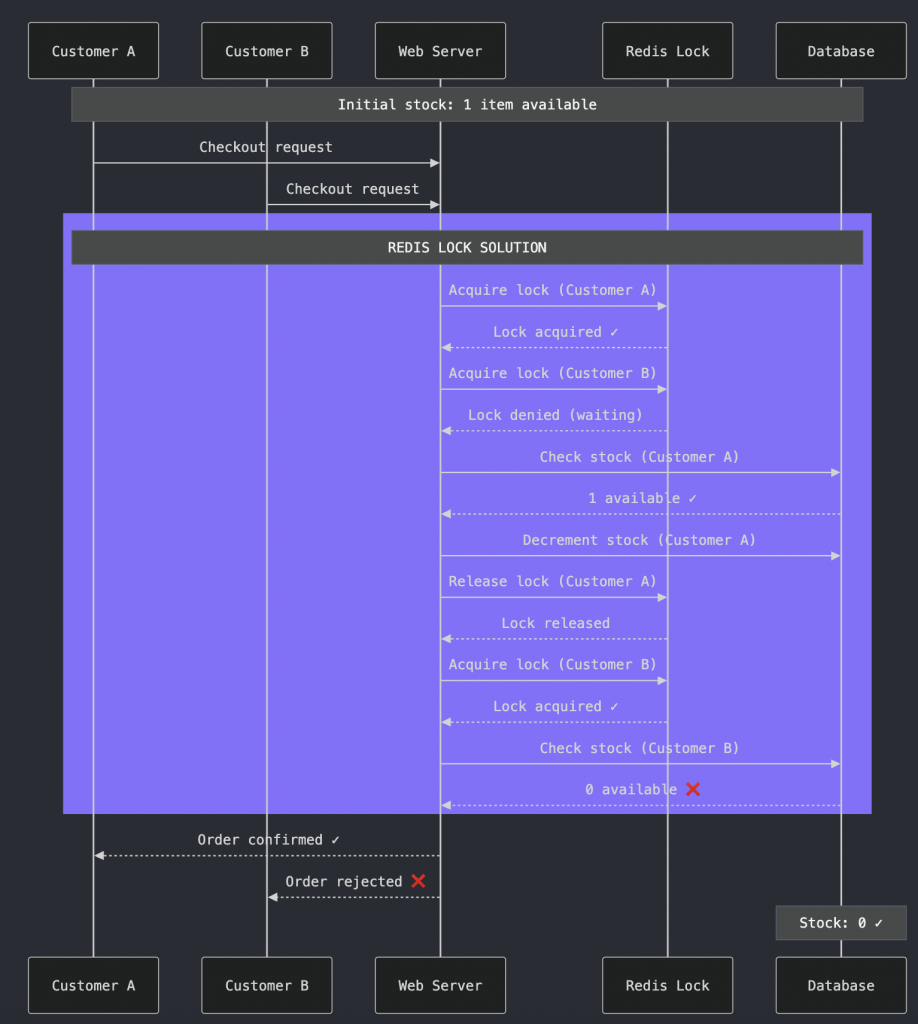The height and width of the screenshot is (1024, 918).
Task: Click the top Customer B participant box
Action: [267, 51]
